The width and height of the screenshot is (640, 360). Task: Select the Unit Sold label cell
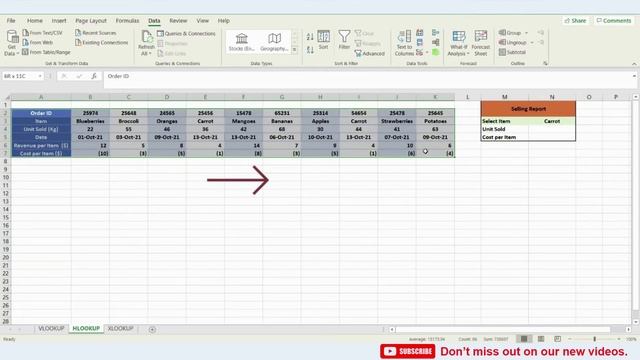(x=505, y=129)
